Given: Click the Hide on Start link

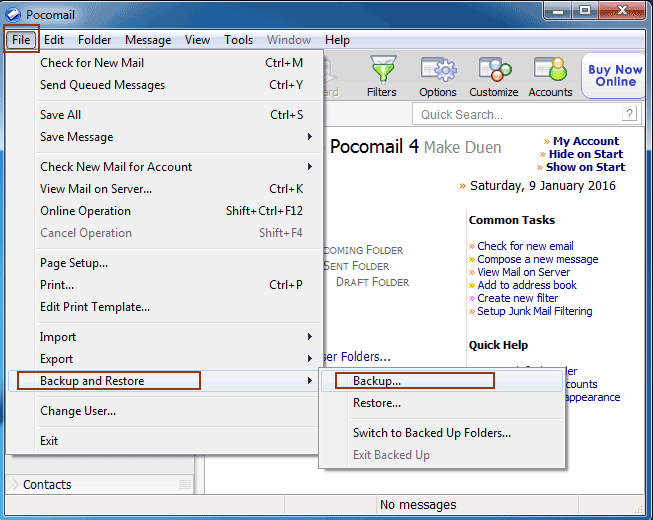Looking at the screenshot, I should click(x=586, y=154).
